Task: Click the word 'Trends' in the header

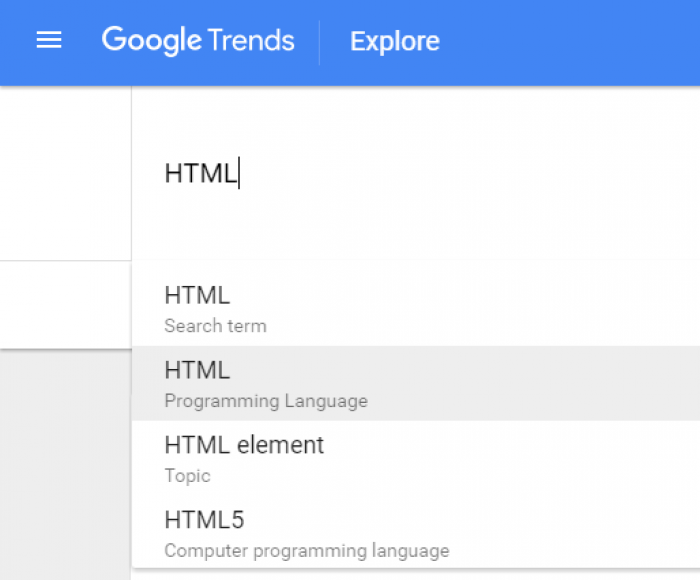Action: click(x=251, y=41)
